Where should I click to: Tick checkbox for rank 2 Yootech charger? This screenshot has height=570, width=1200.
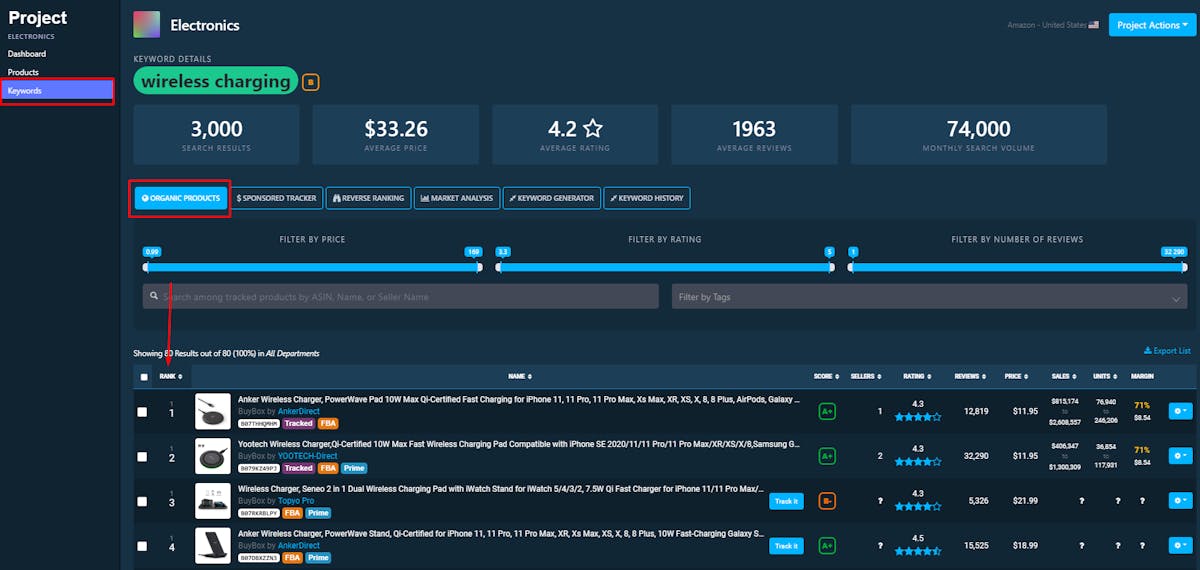(142, 456)
